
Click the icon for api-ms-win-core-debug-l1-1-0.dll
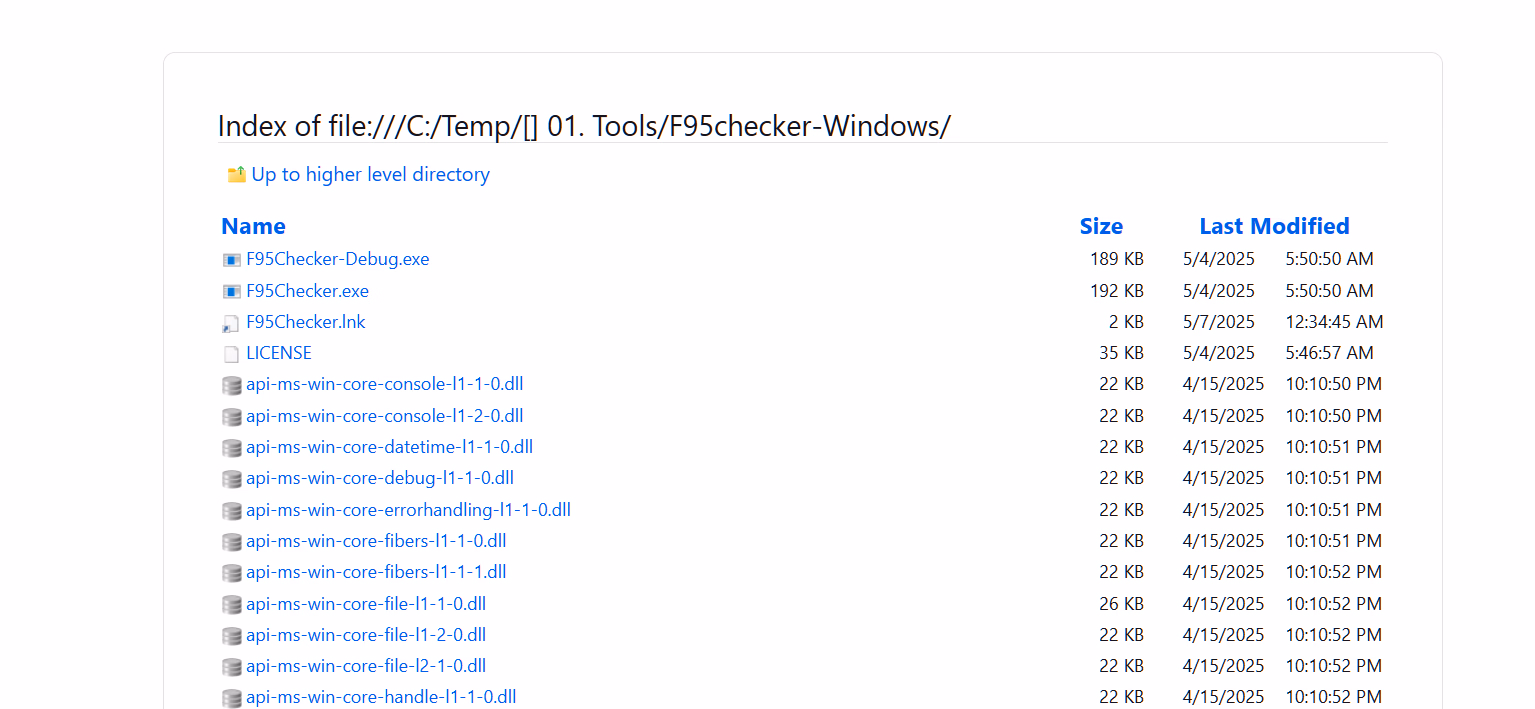coord(232,479)
